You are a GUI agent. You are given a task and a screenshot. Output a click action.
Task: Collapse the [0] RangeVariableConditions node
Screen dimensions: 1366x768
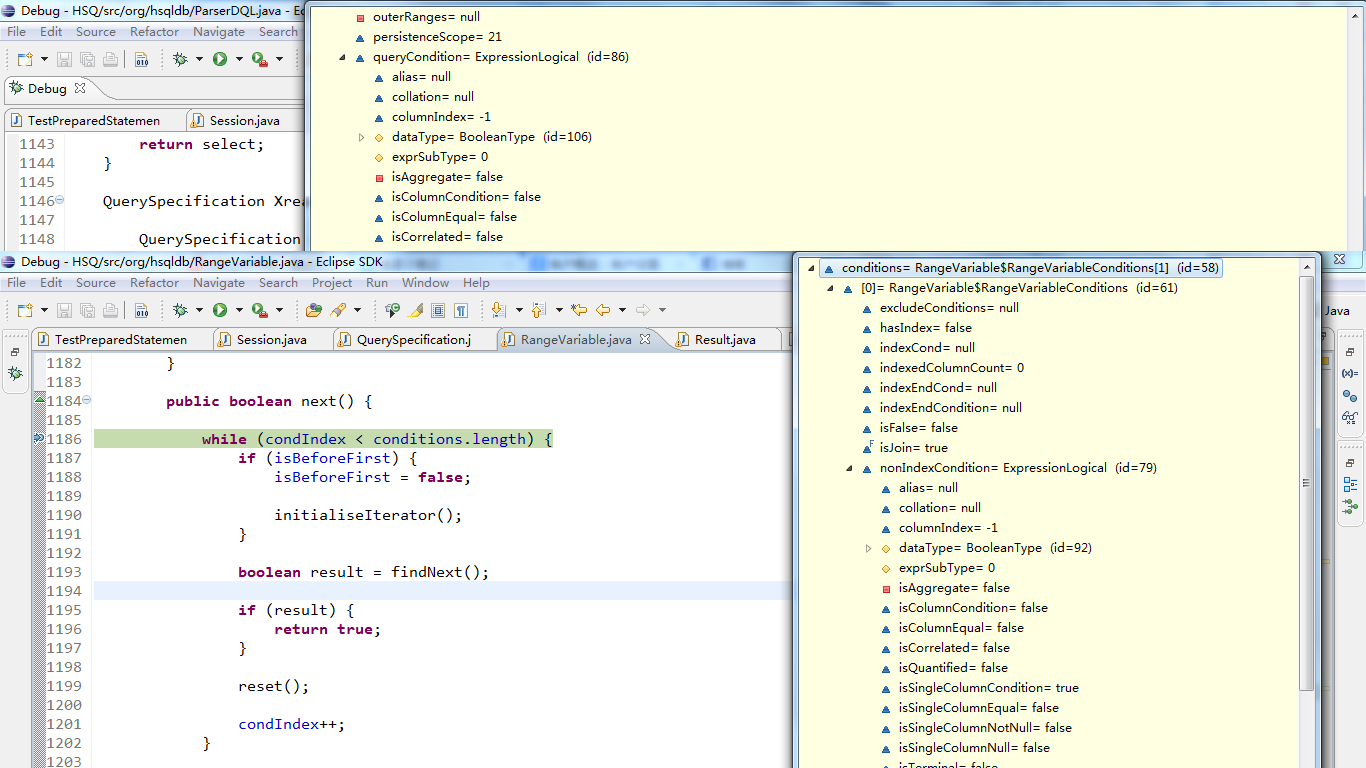click(x=830, y=288)
